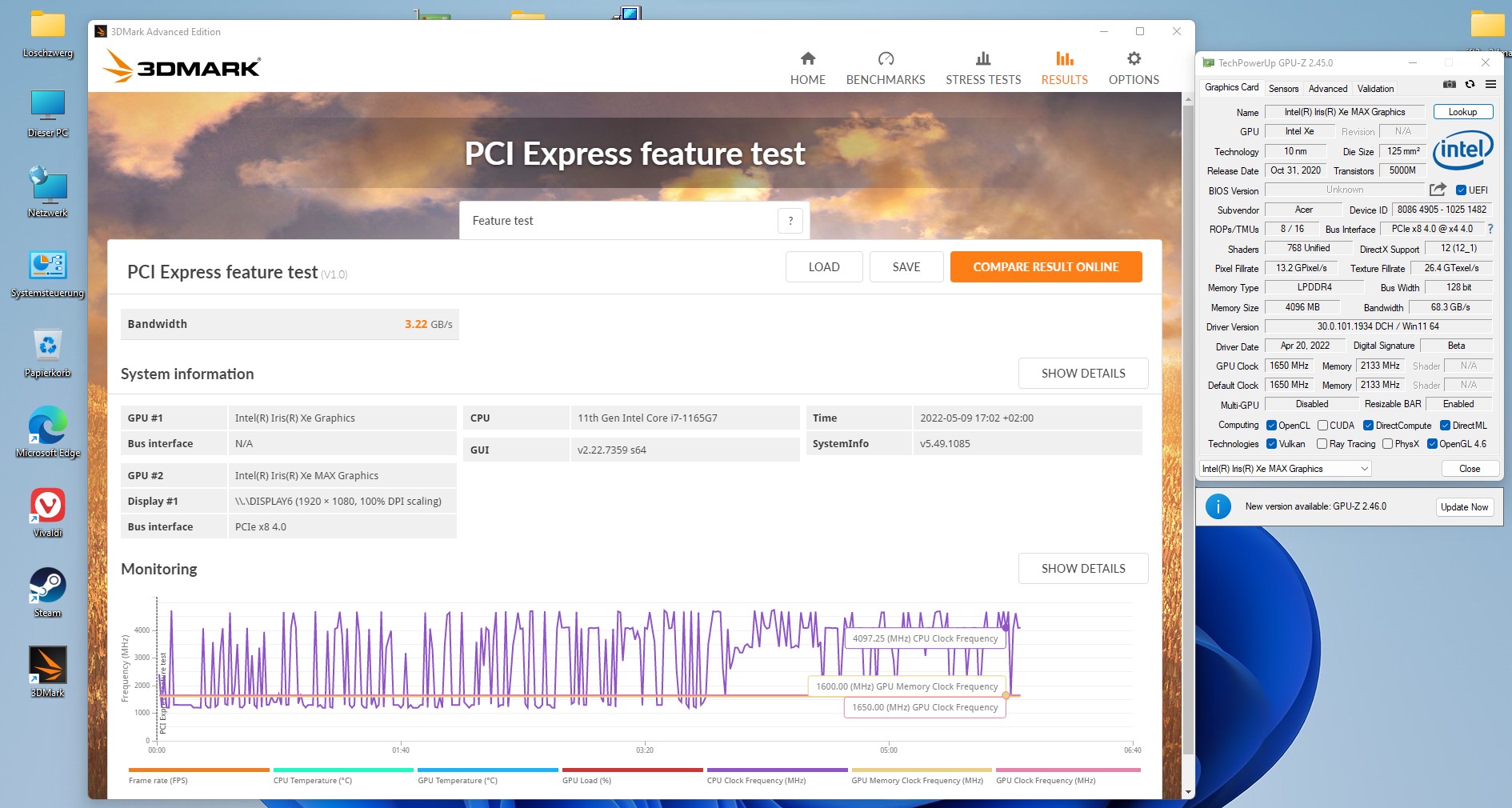Toggle GPU Clock Frequency legend bar
Viewport: 1512px width, 808px height.
(x=1068, y=770)
